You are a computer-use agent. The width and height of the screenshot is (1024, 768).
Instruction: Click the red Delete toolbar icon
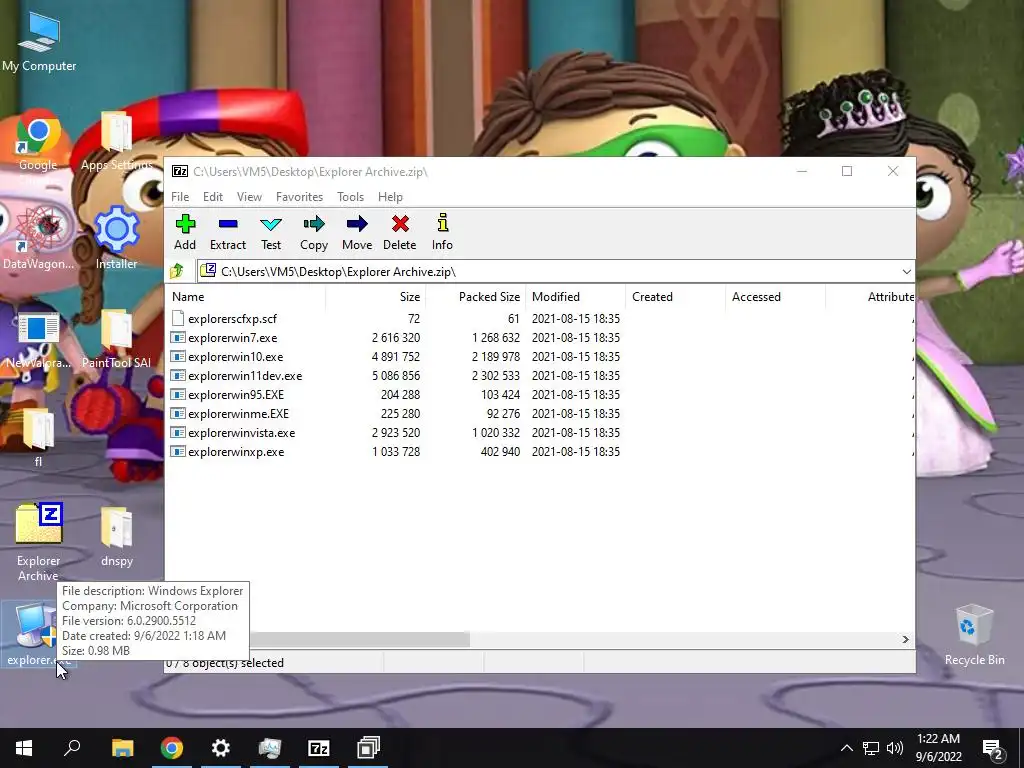pos(400,224)
